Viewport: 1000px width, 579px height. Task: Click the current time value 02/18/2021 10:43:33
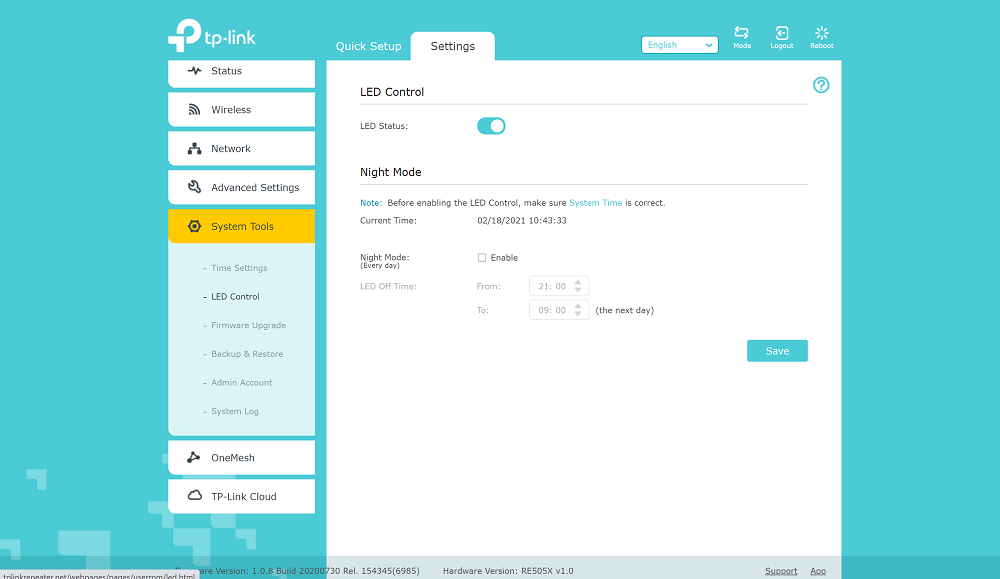522,221
